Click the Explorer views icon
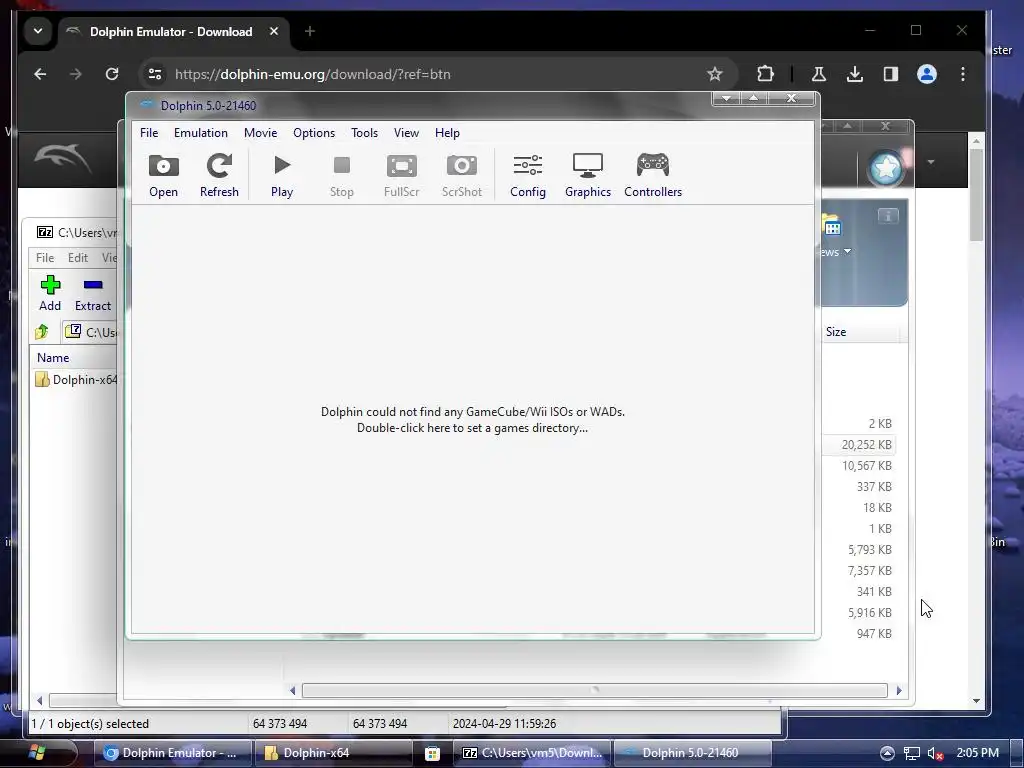The image size is (1024, 768). click(831, 225)
